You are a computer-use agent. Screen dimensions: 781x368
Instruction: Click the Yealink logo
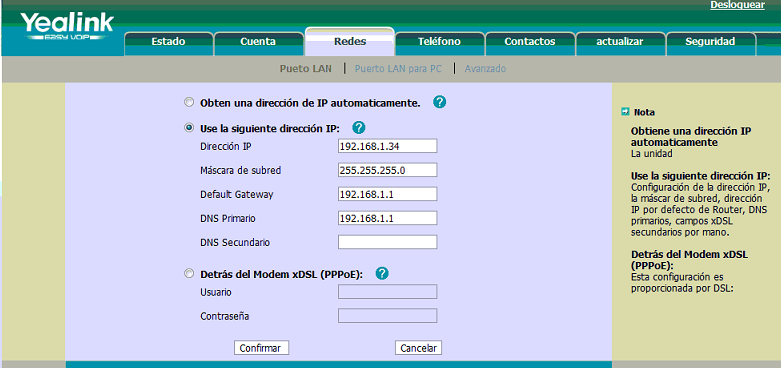pyautogui.click(x=67, y=27)
